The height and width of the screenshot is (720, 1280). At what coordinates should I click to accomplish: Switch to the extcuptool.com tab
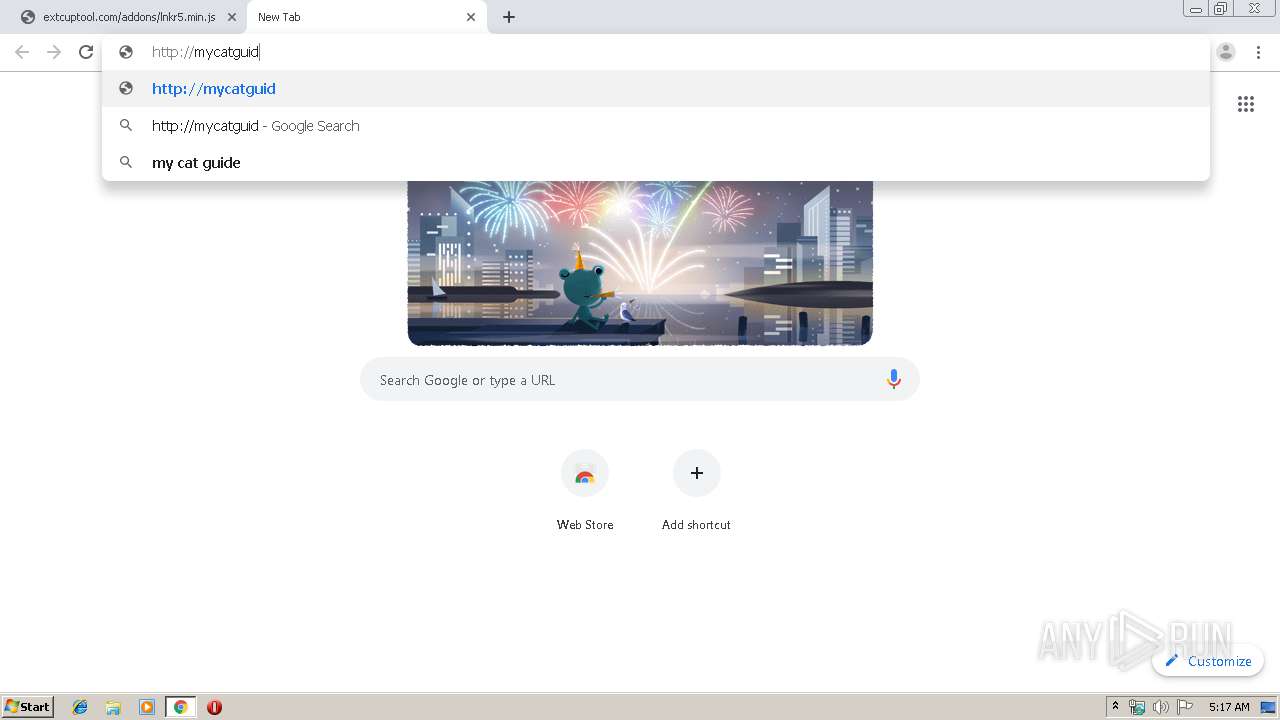tap(128, 17)
